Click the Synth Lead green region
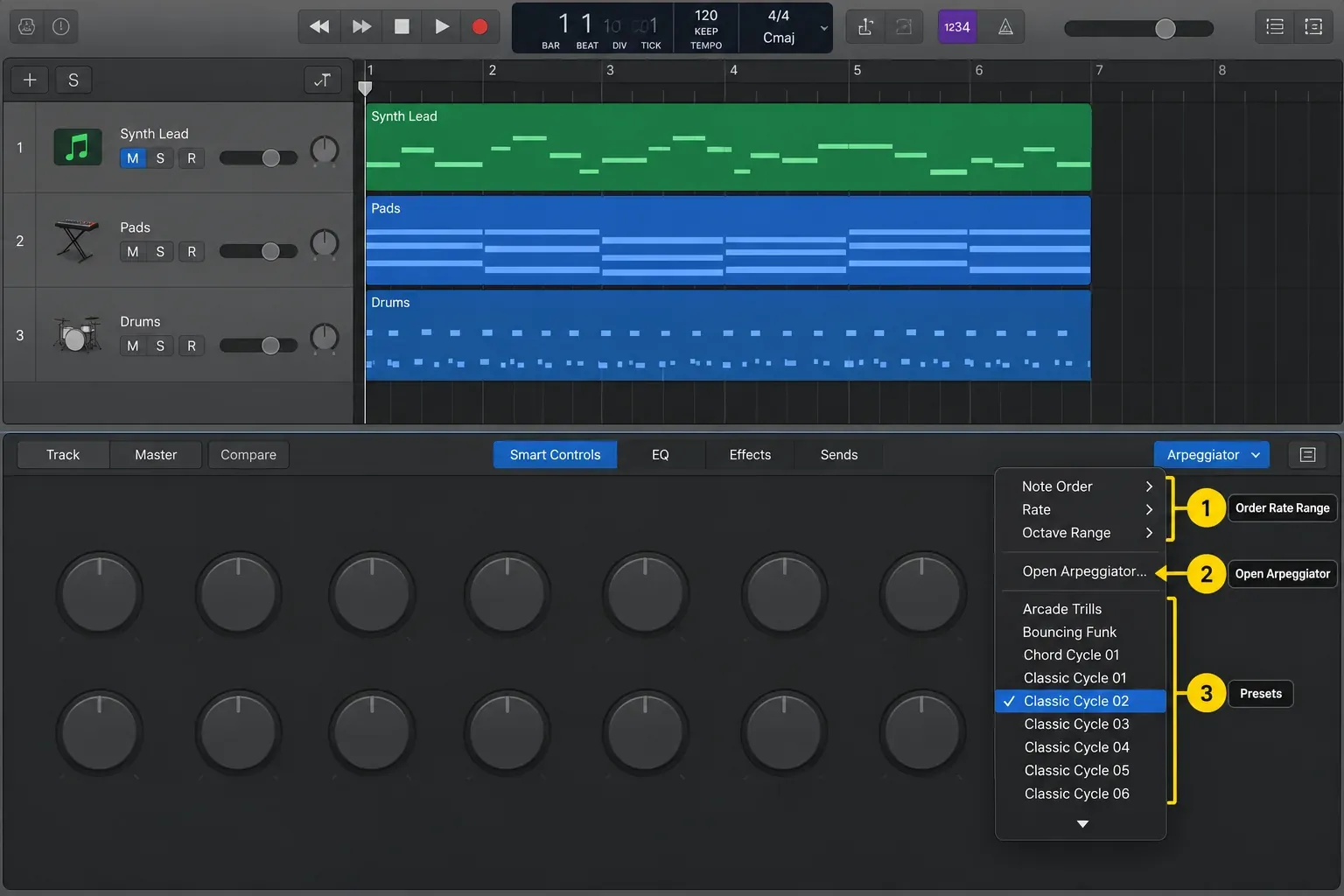The image size is (1344, 896). click(x=728, y=147)
